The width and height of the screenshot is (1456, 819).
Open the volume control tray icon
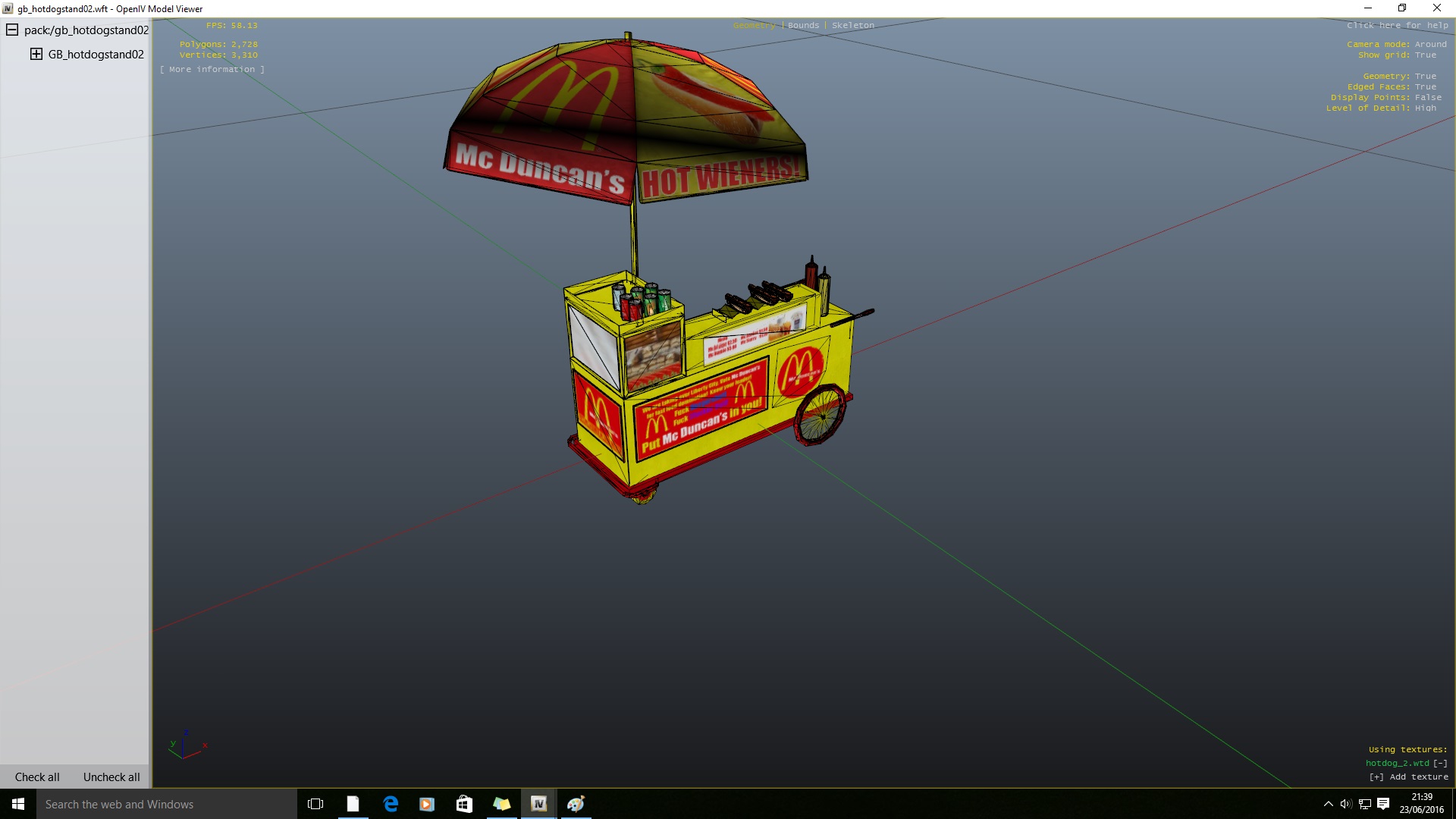[x=1346, y=804]
